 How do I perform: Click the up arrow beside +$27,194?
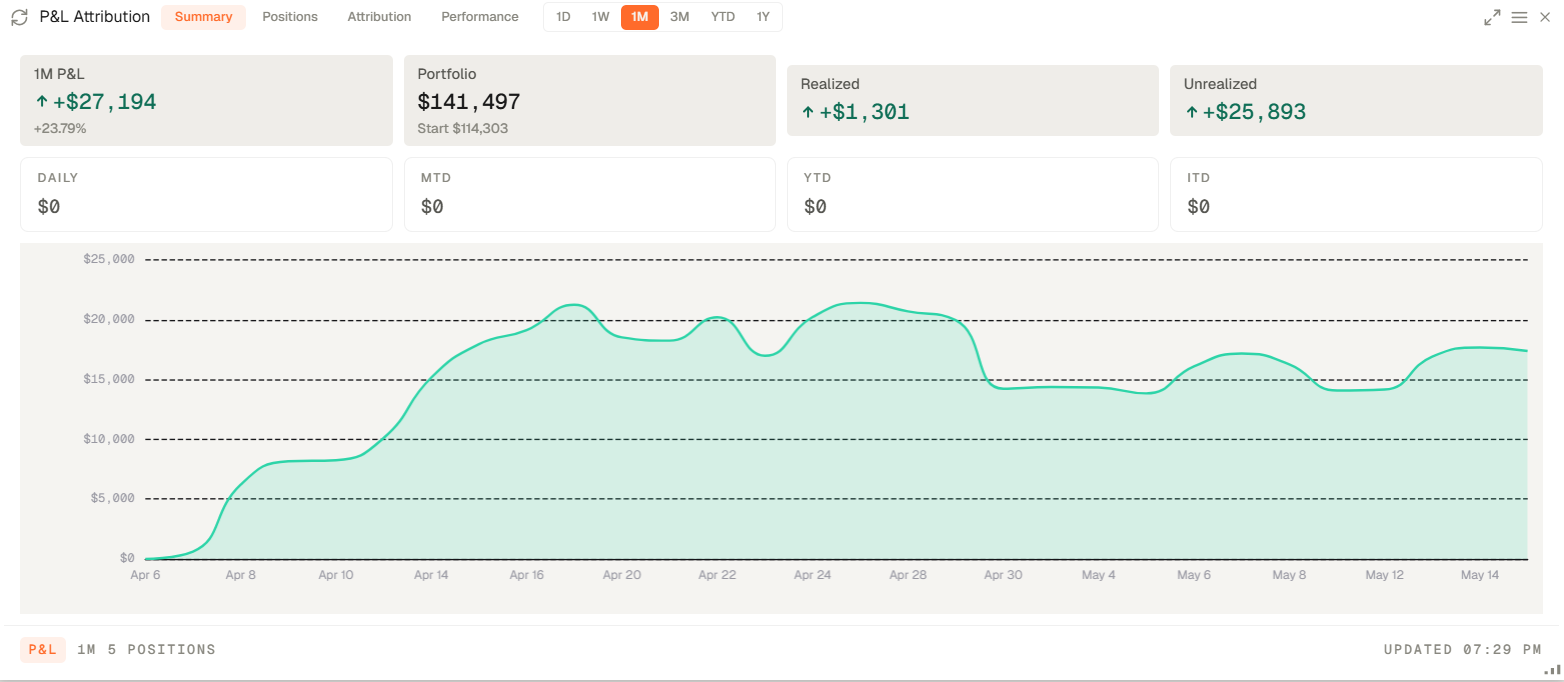(x=41, y=101)
